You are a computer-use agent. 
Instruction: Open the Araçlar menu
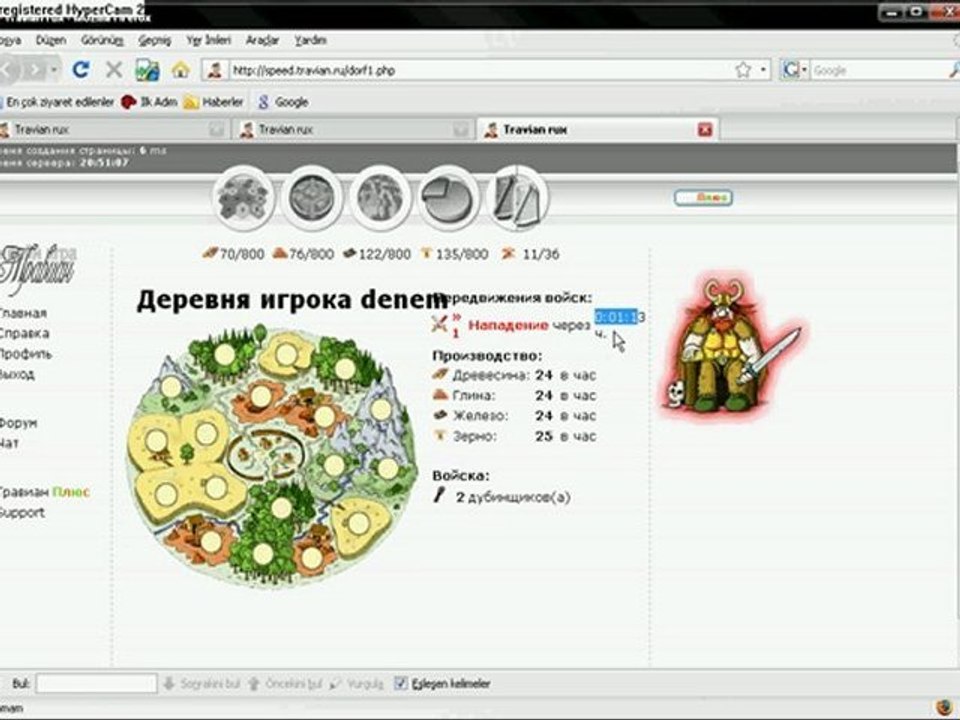point(262,40)
